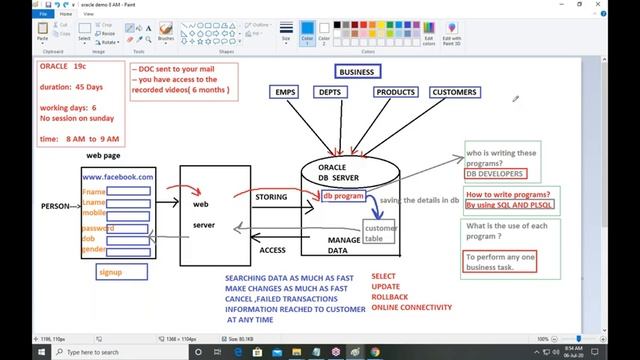Open the Action Center notifications icon

595,352
